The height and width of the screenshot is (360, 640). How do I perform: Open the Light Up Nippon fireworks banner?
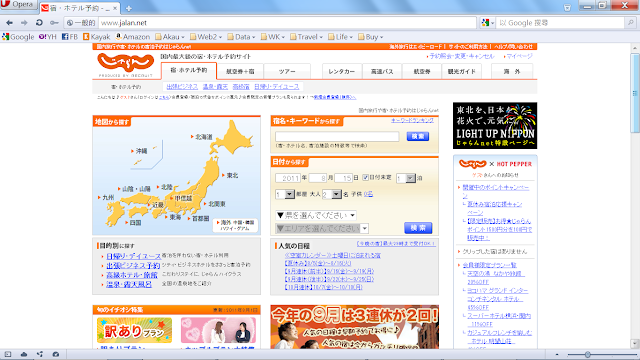click(x=495, y=125)
